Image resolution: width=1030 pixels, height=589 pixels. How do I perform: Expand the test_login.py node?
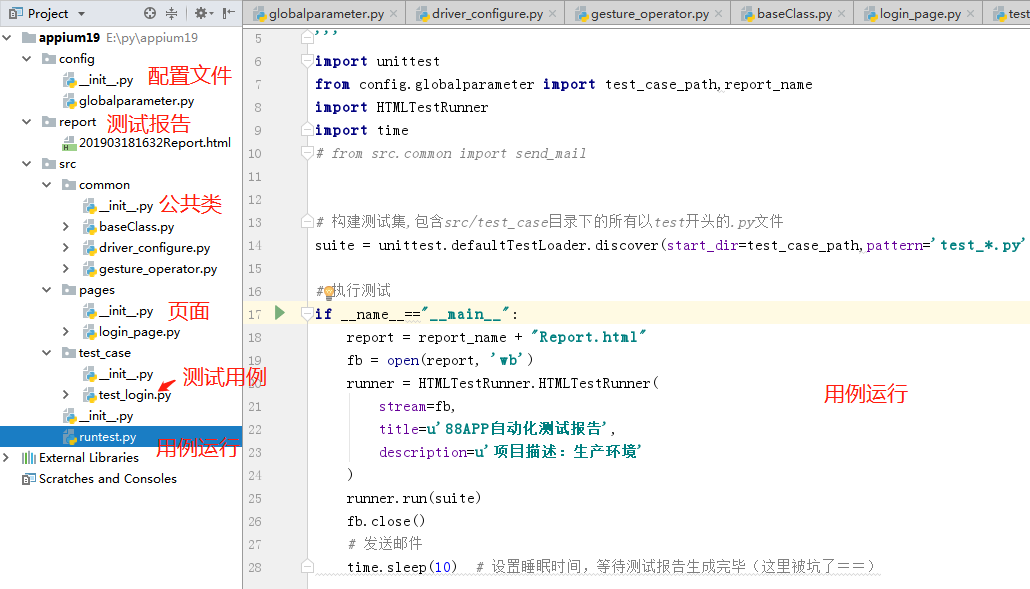(66, 395)
